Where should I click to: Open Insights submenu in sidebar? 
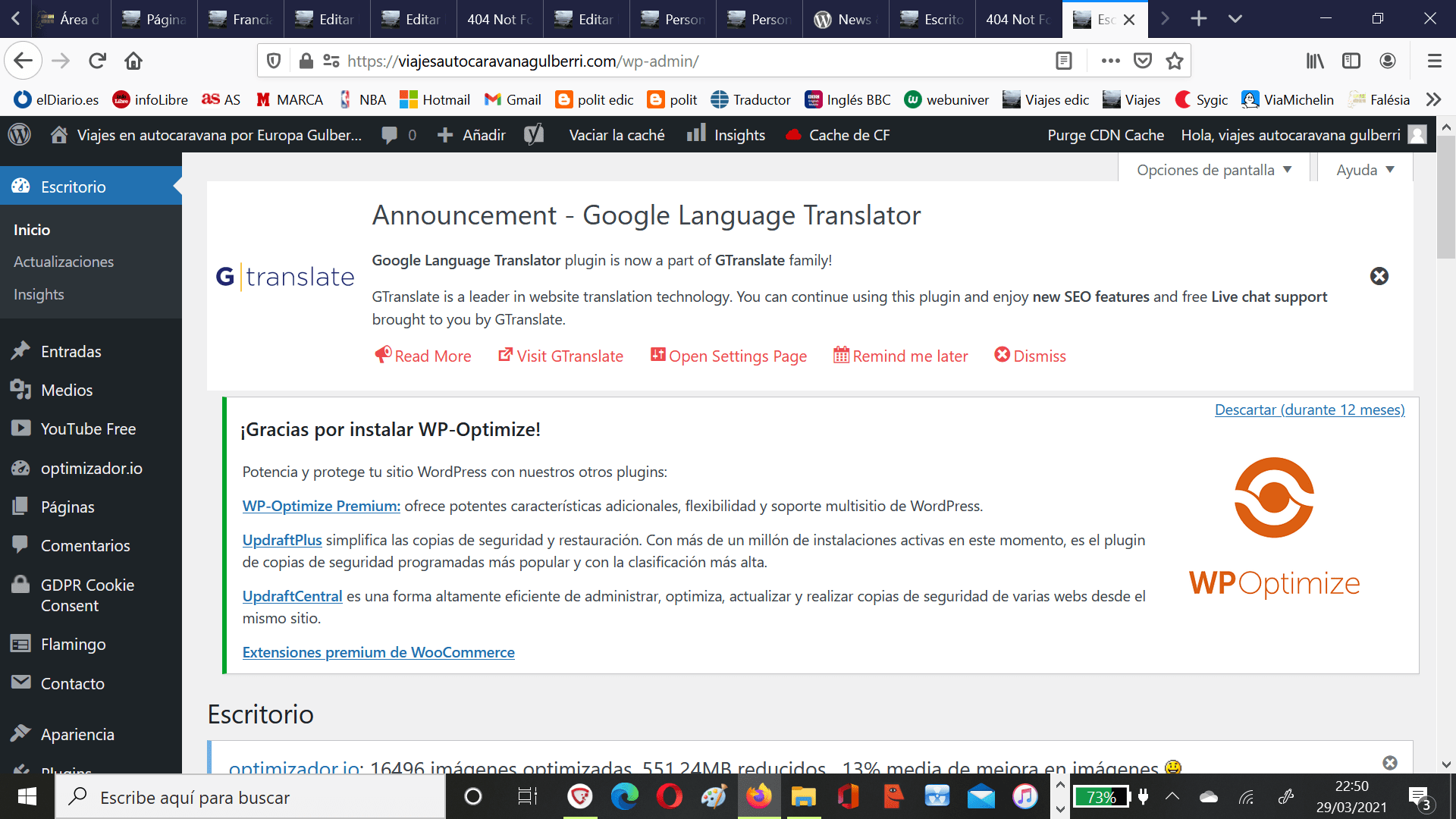[39, 294]
